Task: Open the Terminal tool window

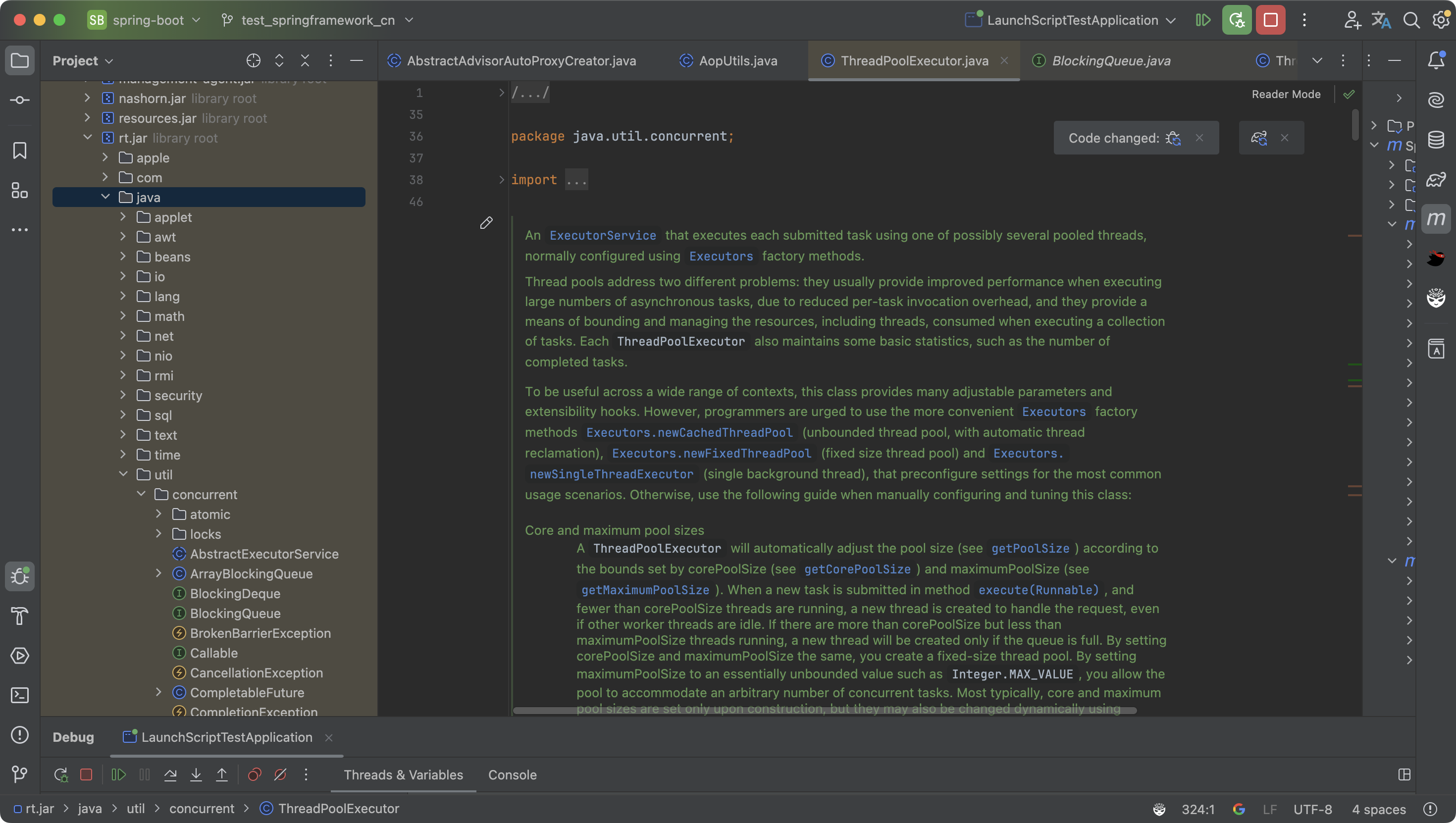Action: pyautogui.click(x=20, y=695)
